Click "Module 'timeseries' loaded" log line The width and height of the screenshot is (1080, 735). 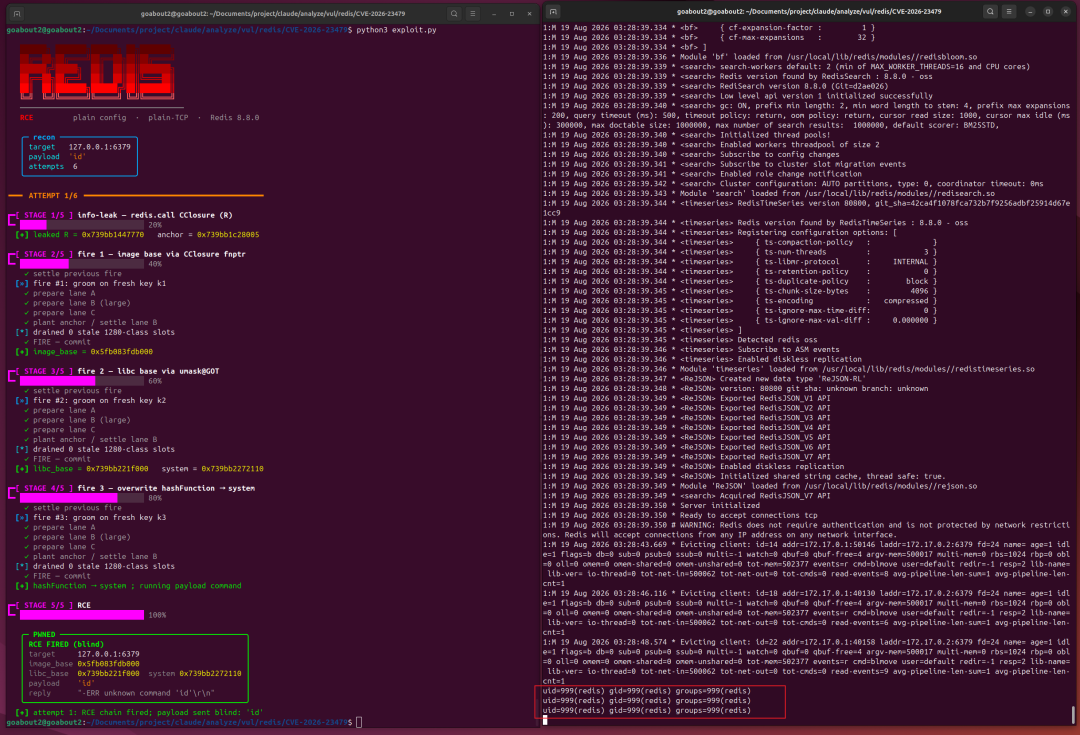click(789, 369)
